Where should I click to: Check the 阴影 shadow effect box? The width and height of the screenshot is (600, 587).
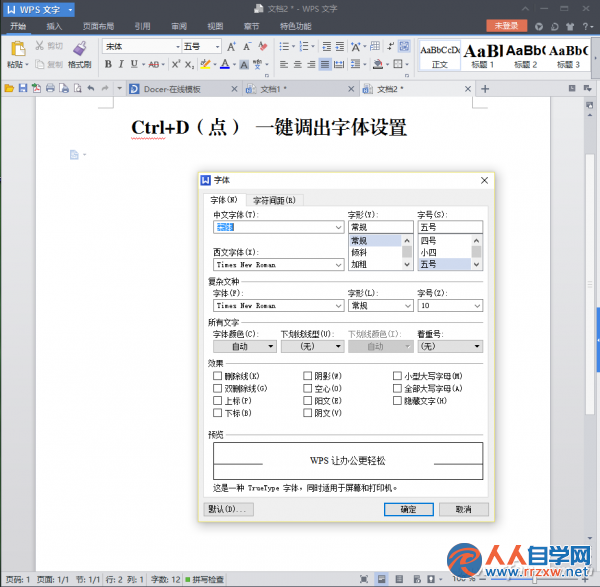307,376
